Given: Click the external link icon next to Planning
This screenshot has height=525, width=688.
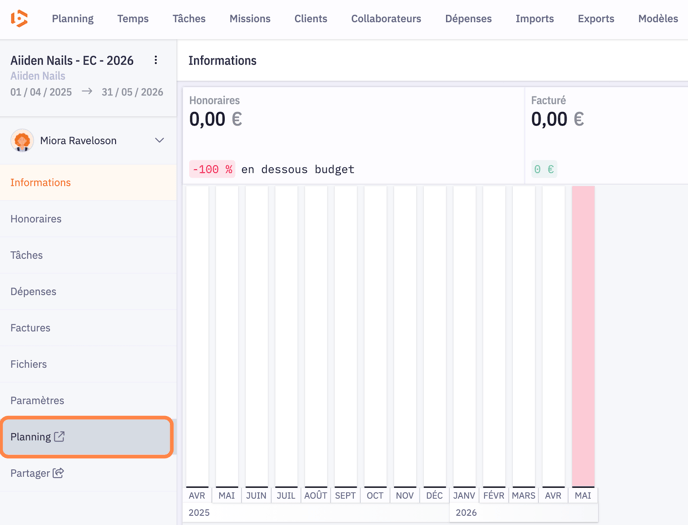Looking at the screenshot, I should tap(59, 437).
